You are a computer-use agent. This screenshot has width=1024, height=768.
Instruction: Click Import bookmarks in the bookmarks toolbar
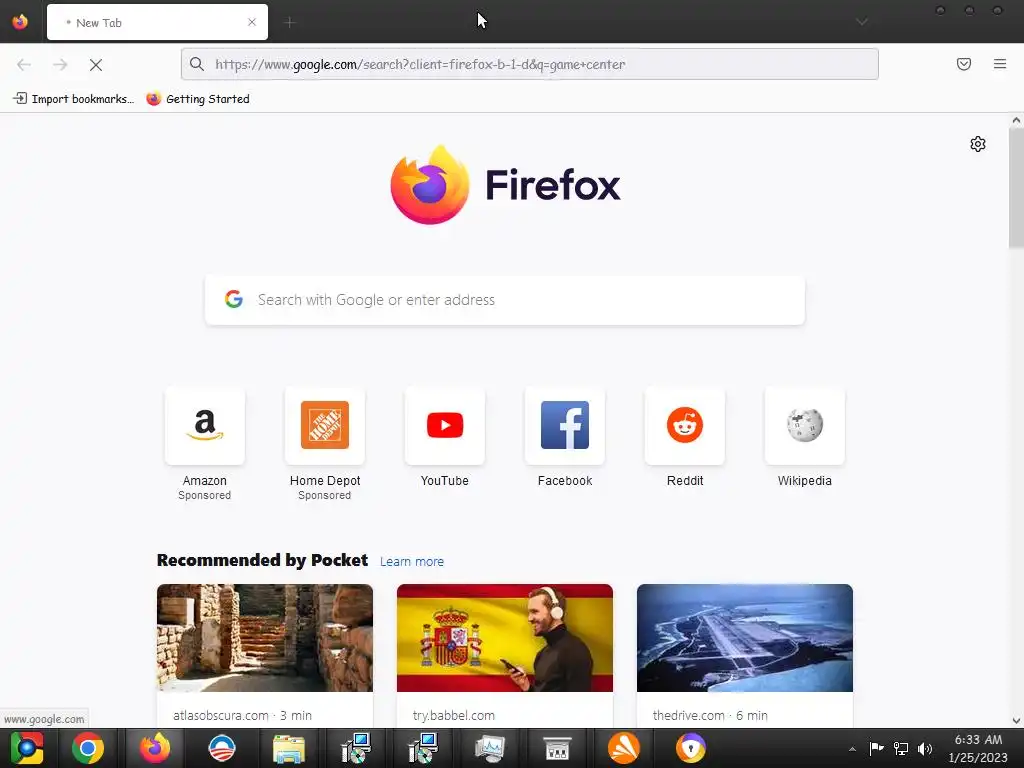coord(74,99)
